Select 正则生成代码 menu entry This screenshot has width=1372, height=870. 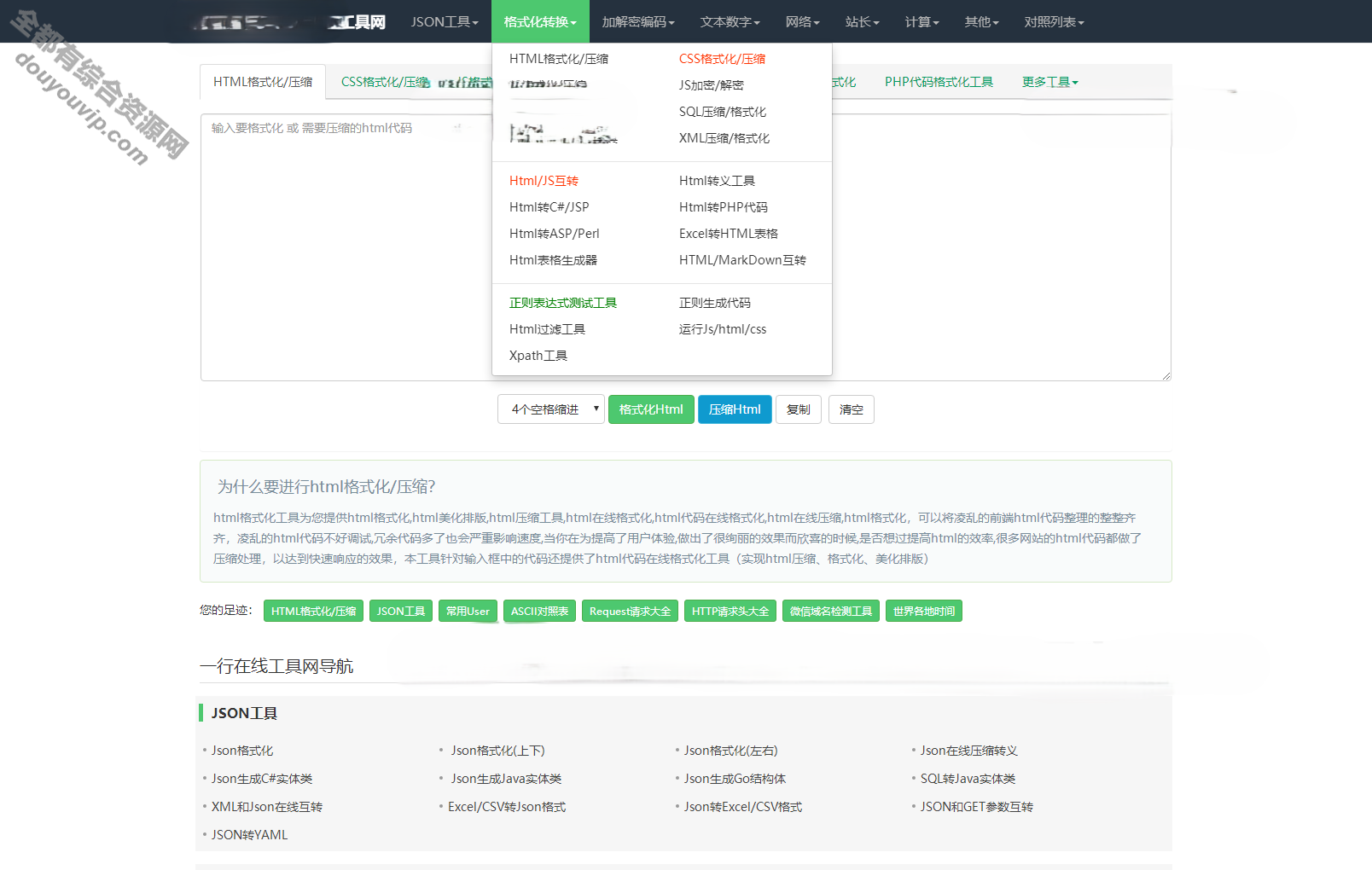click(715, 303)
